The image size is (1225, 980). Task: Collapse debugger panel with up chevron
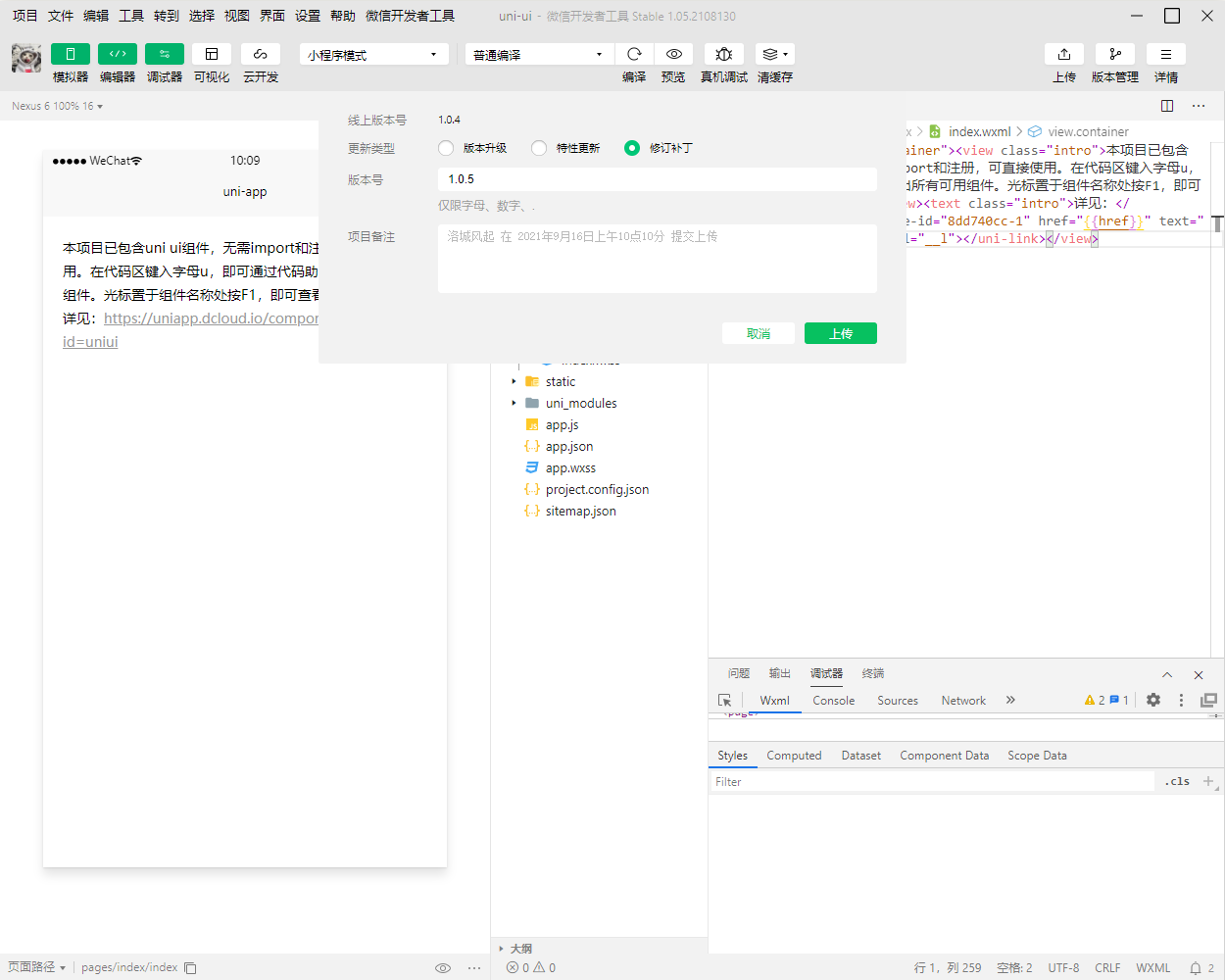click(x=1167, y=675)
